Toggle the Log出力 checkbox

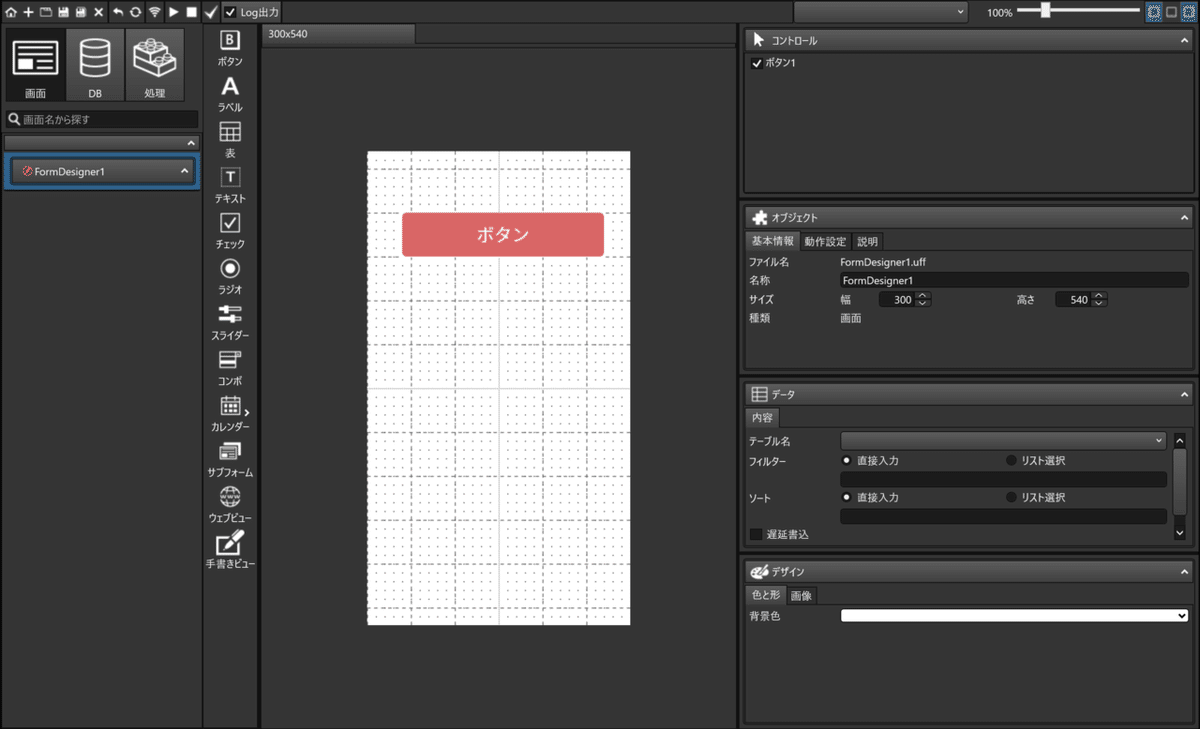click(x=231, y=12)
